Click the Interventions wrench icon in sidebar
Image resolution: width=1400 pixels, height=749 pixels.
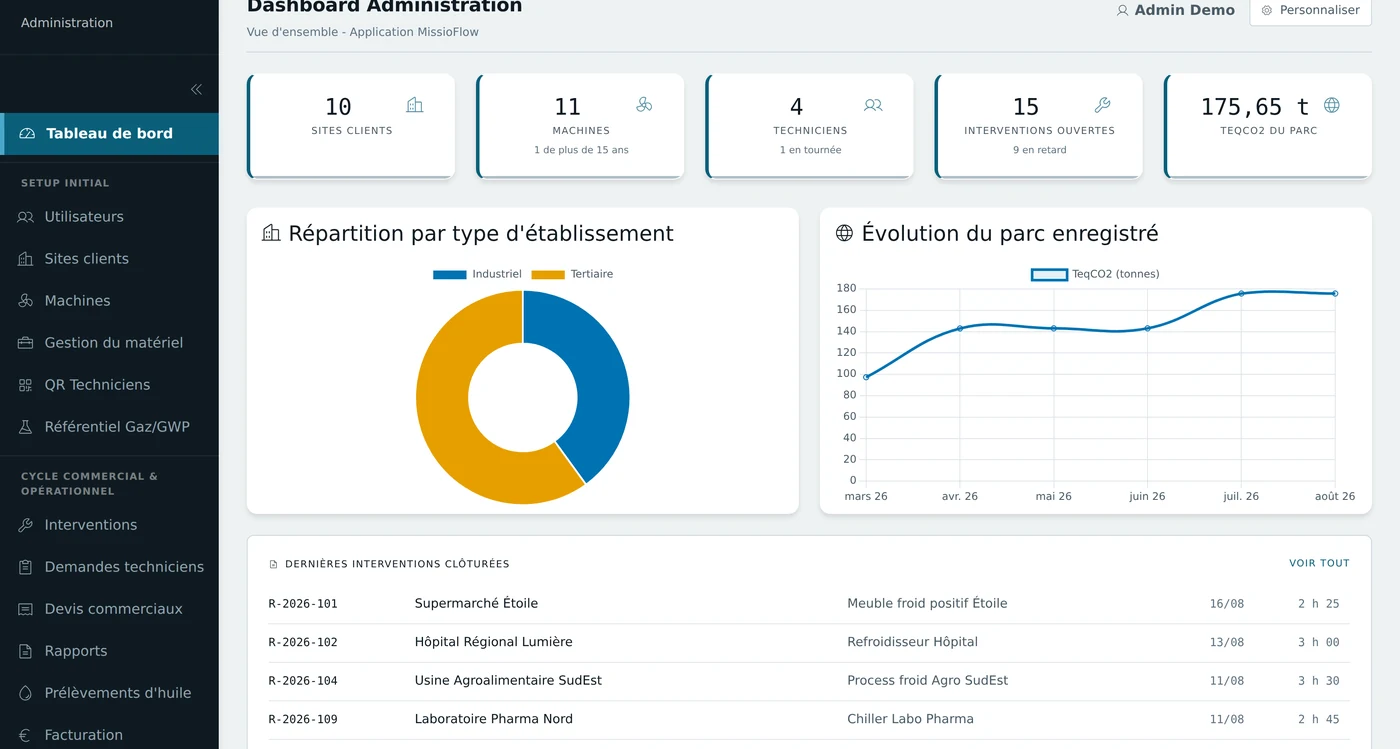point(26,525)
